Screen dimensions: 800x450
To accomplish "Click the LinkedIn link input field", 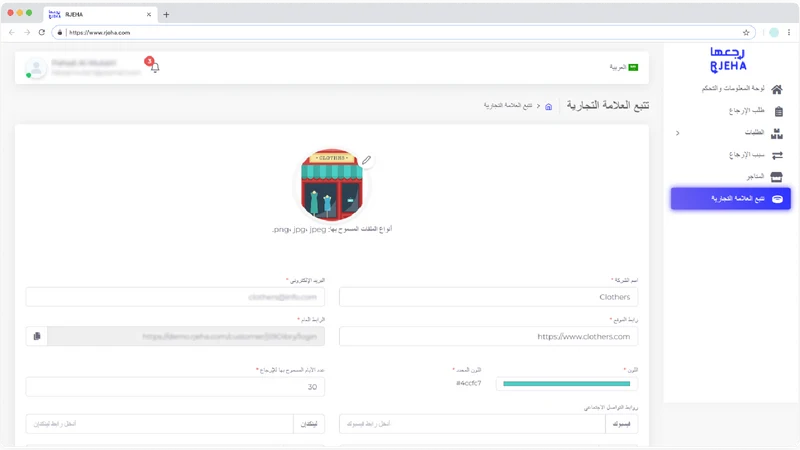I will tap(160, 424).
